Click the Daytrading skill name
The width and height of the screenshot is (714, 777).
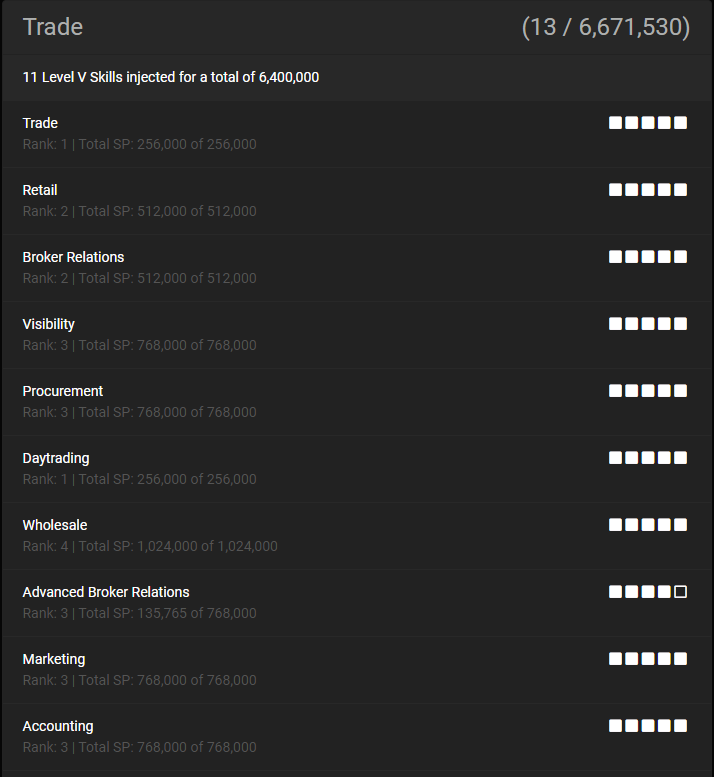tap(55, 458)
